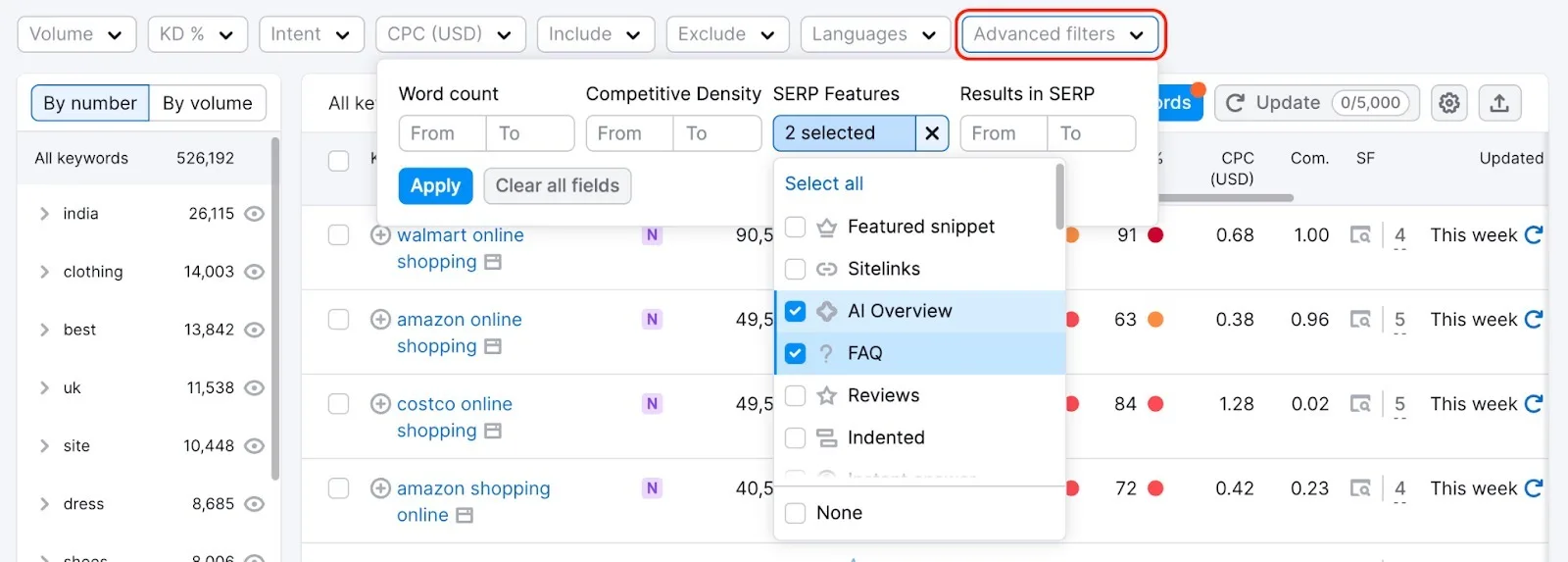Viewport: 1568px width, 562px height.
Task: Open the walmart online shopping keyword link
Action: (460, 248)
